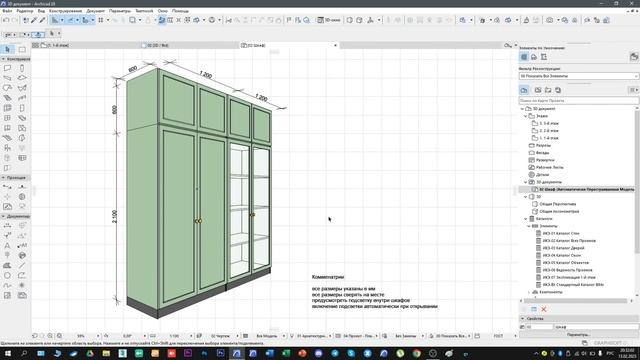Activate the Door tool
640x360 pixels.
[x=22, y=108]
